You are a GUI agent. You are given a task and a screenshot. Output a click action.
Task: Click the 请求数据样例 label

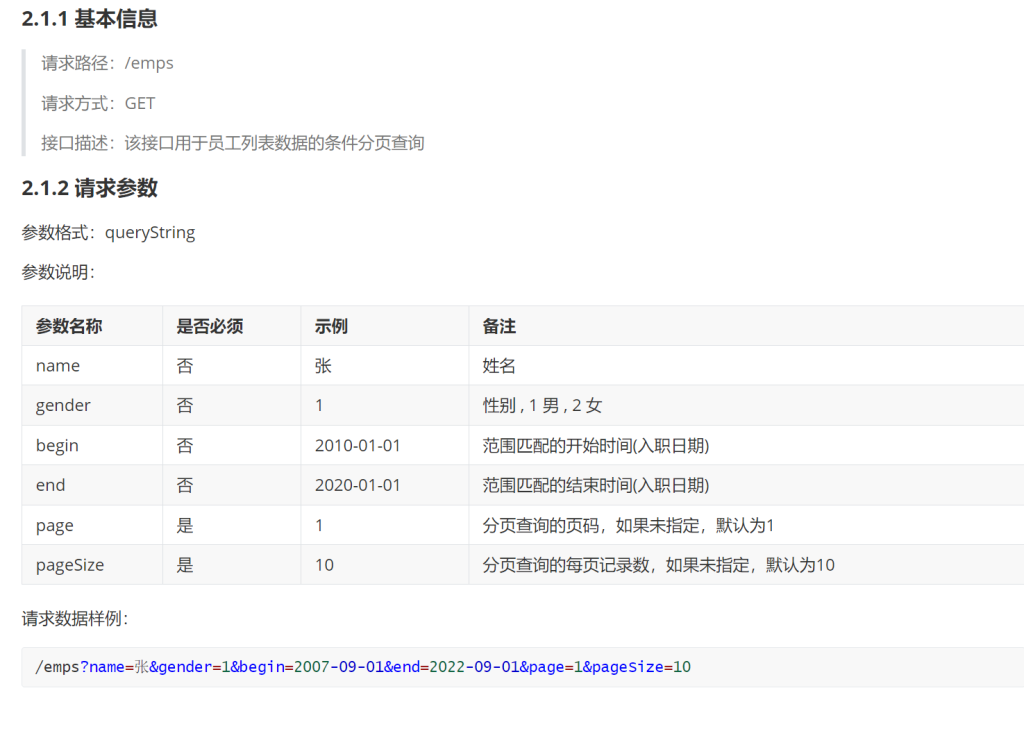tap(75, 618)
